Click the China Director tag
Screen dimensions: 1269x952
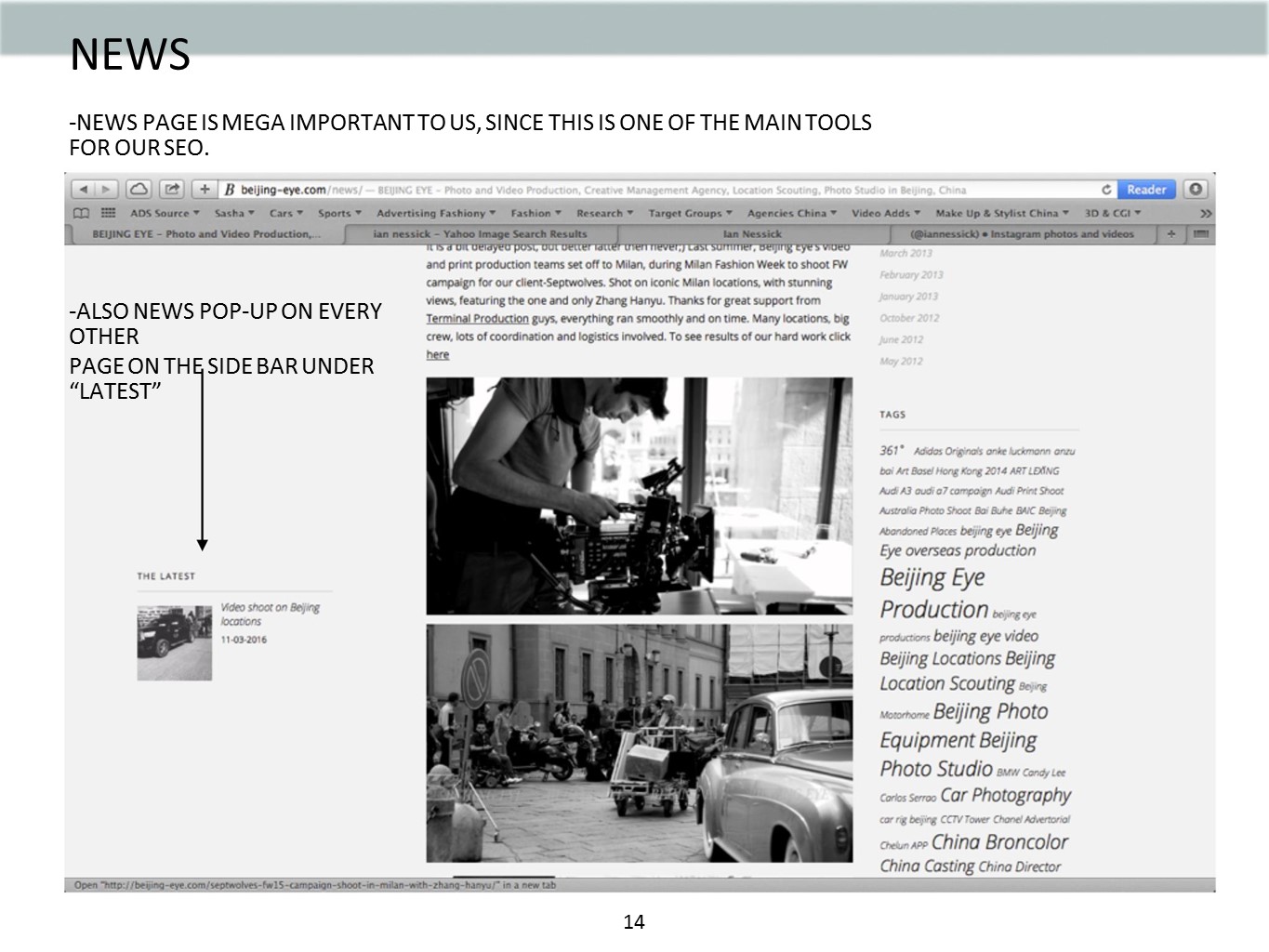pos(1019,866)
